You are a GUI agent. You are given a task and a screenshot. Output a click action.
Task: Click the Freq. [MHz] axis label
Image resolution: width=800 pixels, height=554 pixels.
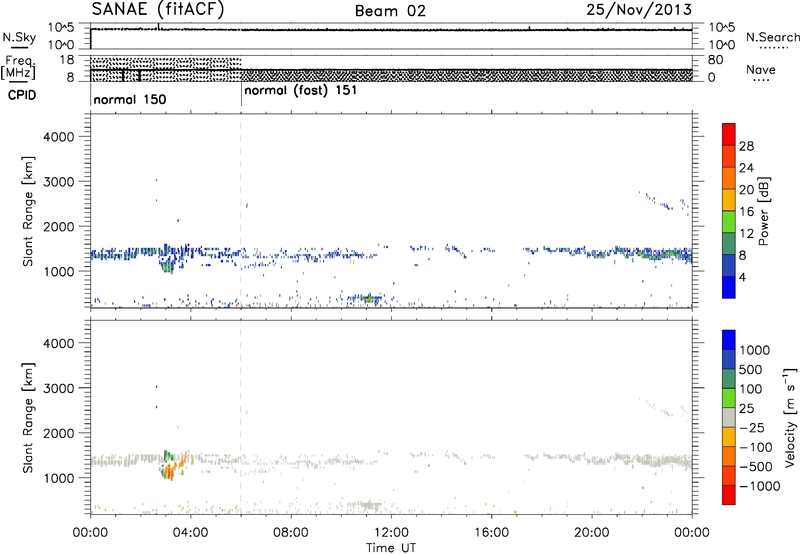tap(18, 67)
